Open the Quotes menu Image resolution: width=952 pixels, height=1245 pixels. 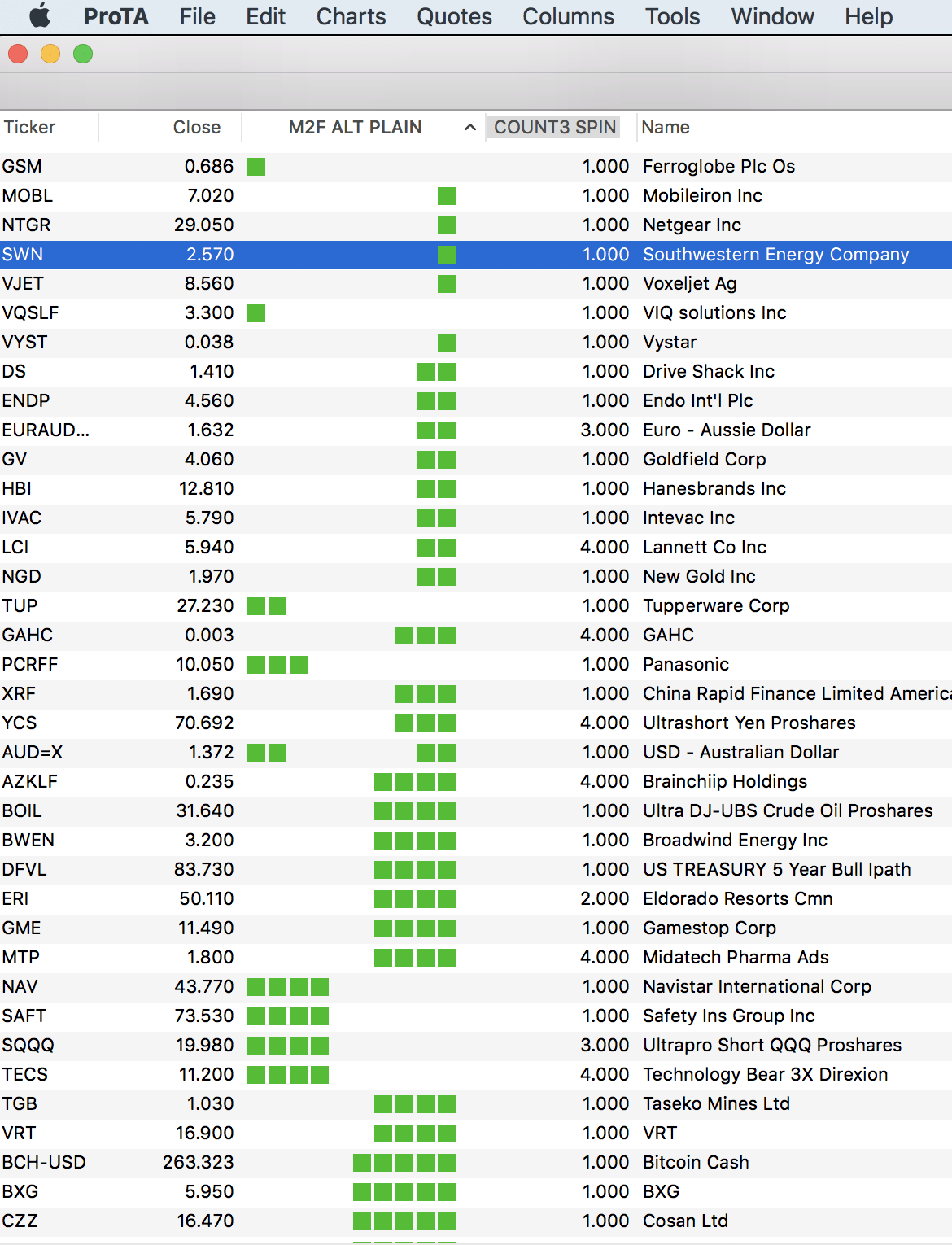[x=455, y=16]
